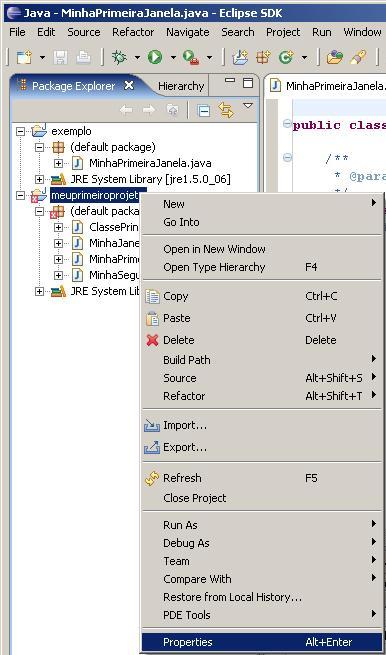The width and height of the screenshot is (386, 655).
Task: Click the Debug bug icon
Action: (119, 57)
